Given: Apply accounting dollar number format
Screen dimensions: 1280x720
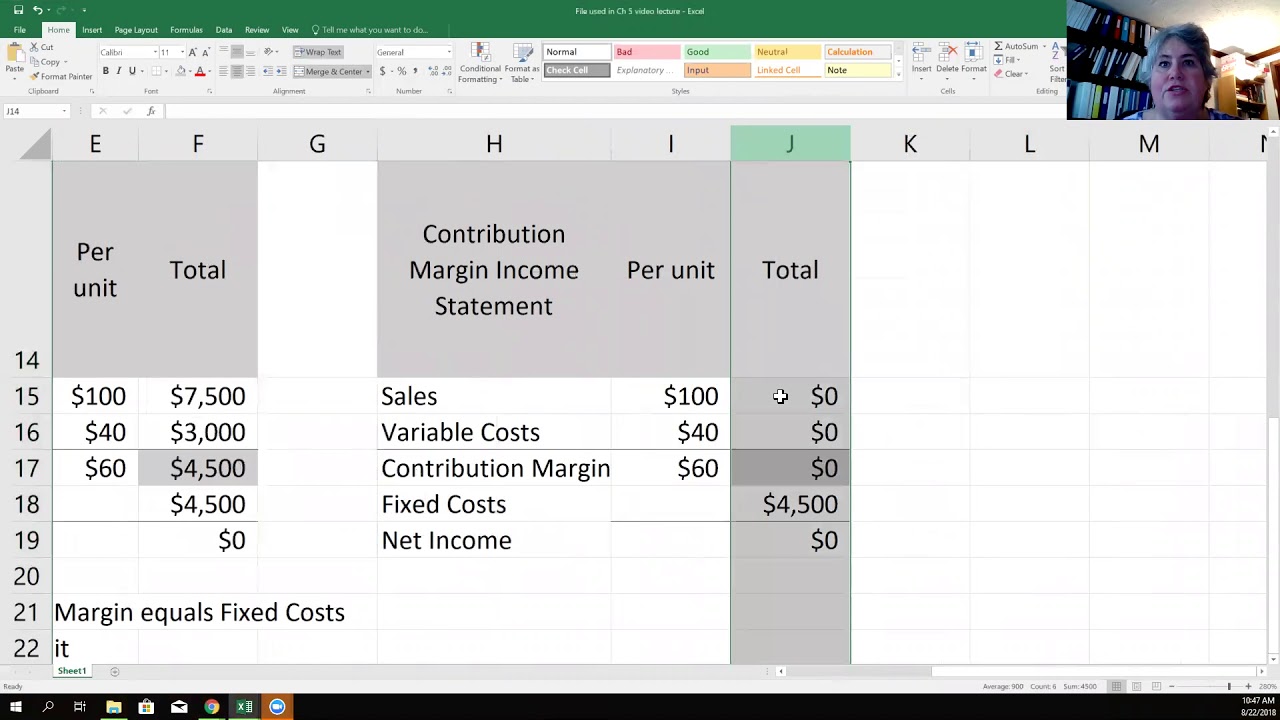Looking at the screenshot, I should (384, 71).
